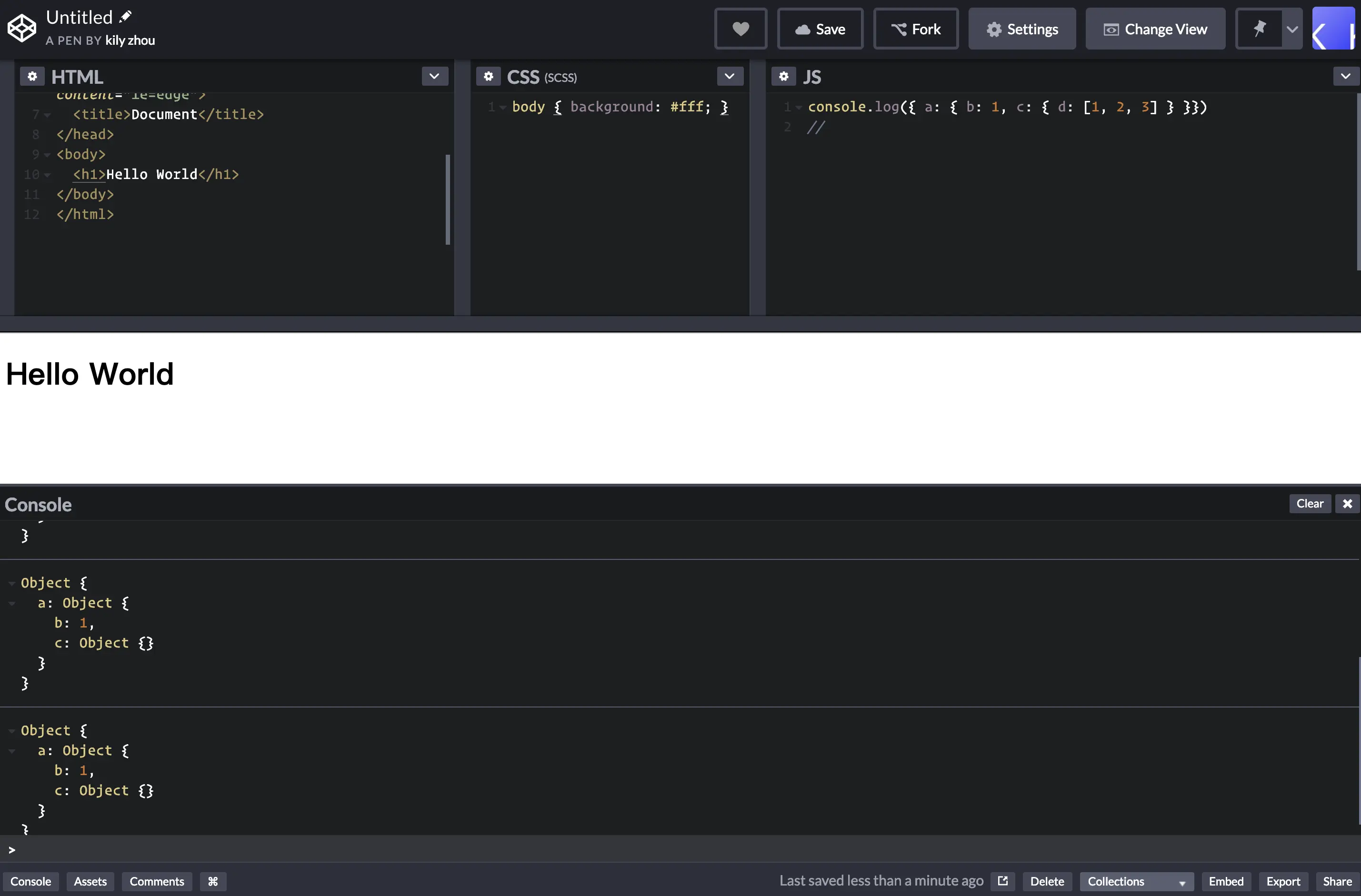Open pen preview via external link icon
This screenshot has height=896, width=1361.
click(x=1002, y=881)
